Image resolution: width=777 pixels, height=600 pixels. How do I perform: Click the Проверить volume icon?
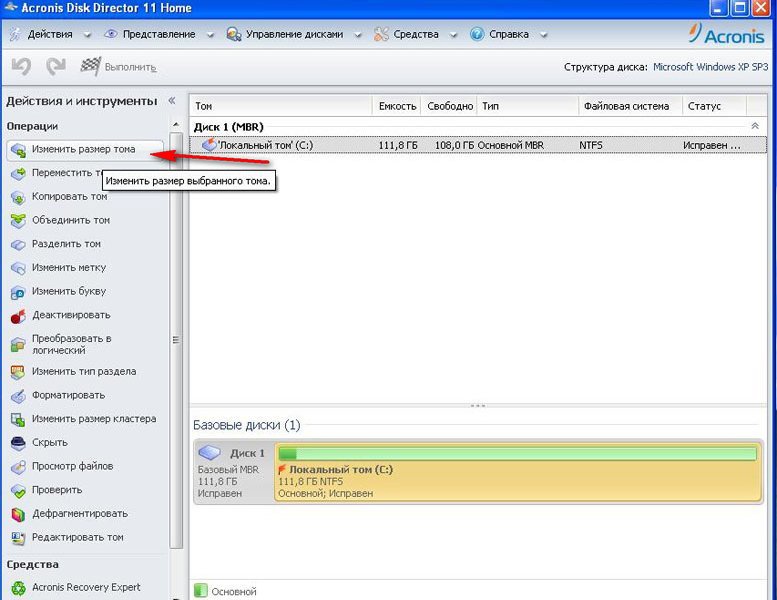17,490
